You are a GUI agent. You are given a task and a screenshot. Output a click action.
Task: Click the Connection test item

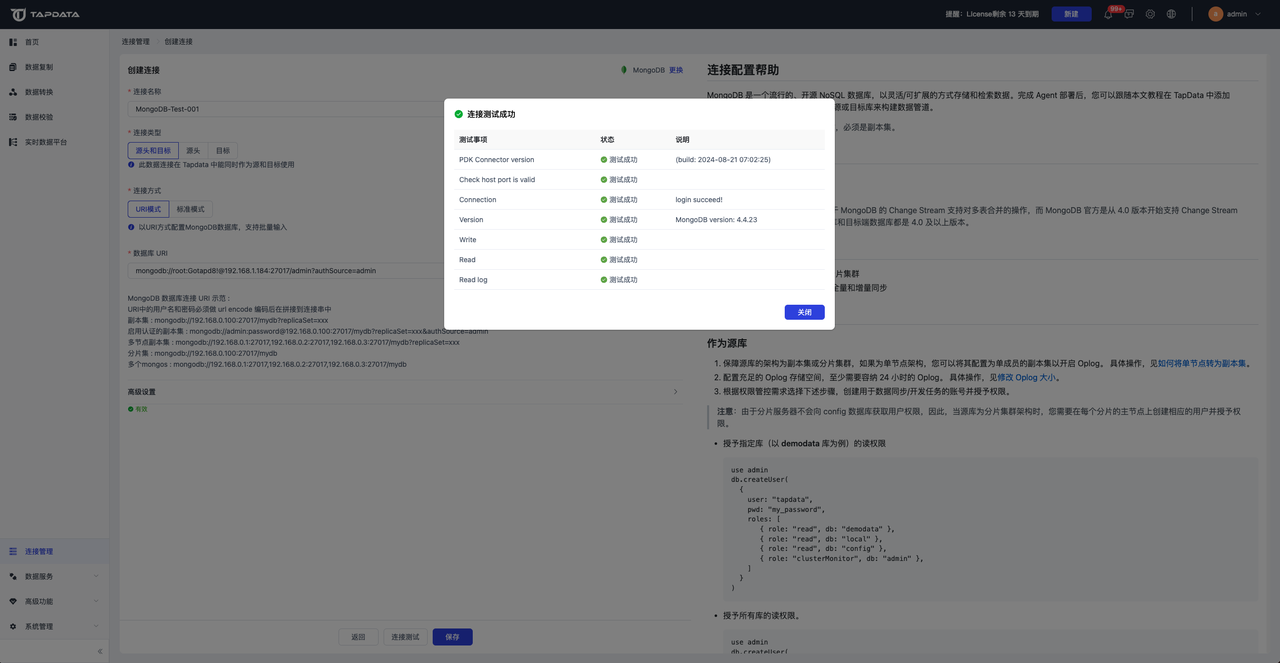pyautogui.click(x=477, y=200)
